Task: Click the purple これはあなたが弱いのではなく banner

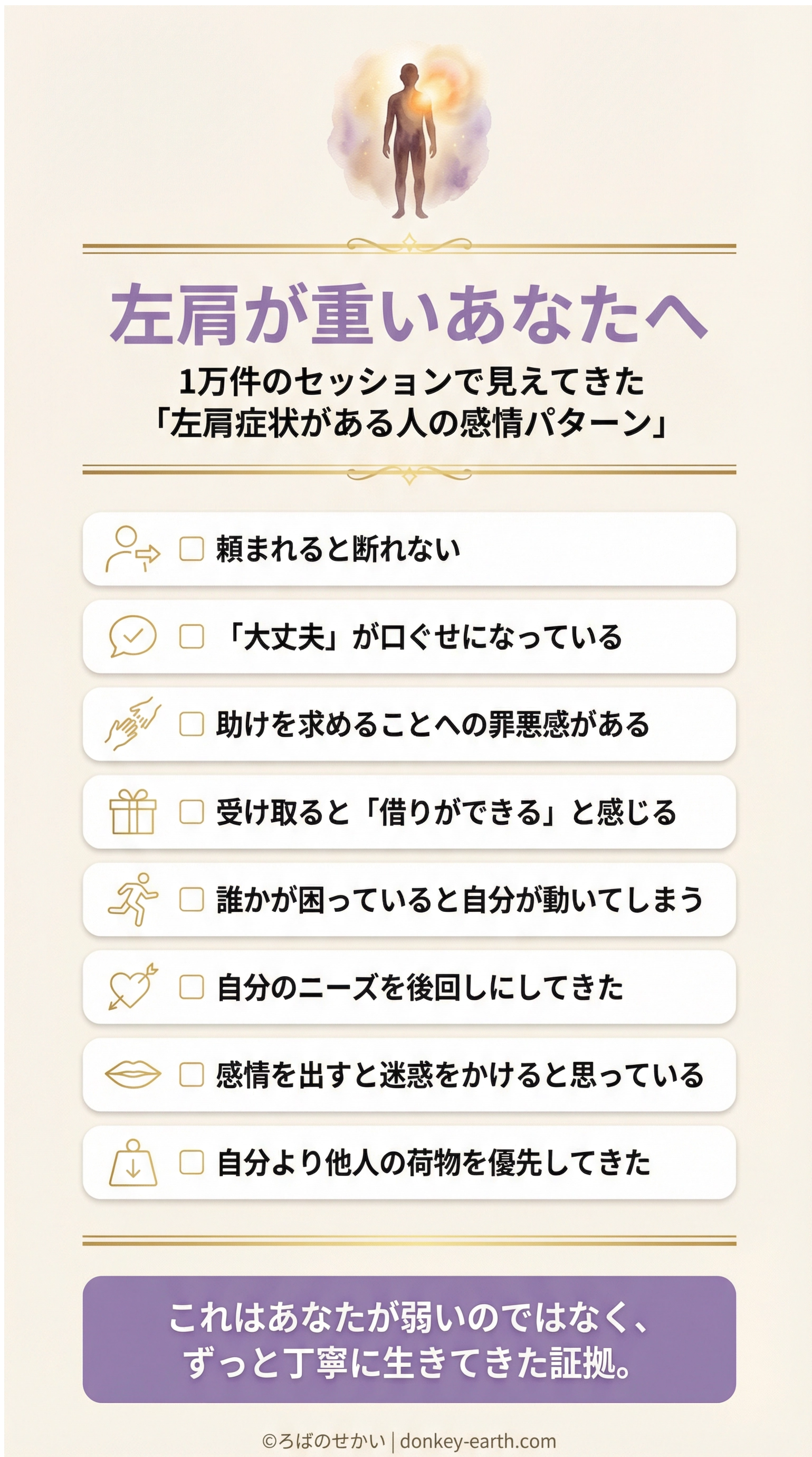Action: [x=409, y=1339]
